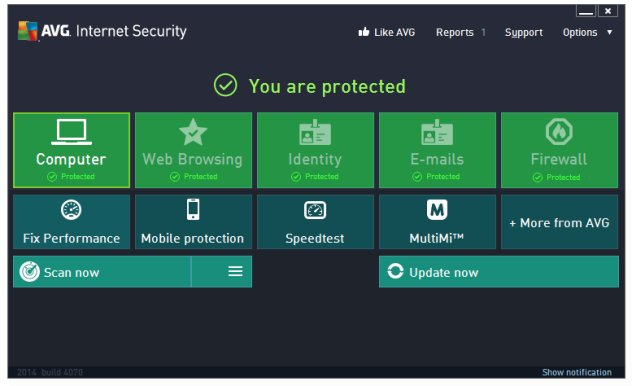The width and height of the screenshot is (632, 386).
Task: Expand the Options dropdown arrow
Action: [609, 32]
